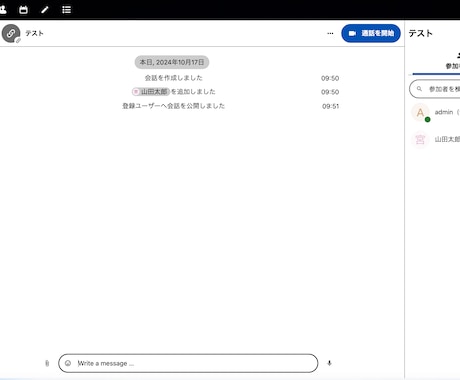Click the 09:51 message timestamp
Viewport: 460px width, 380px height.
click(x=330, y=106)
